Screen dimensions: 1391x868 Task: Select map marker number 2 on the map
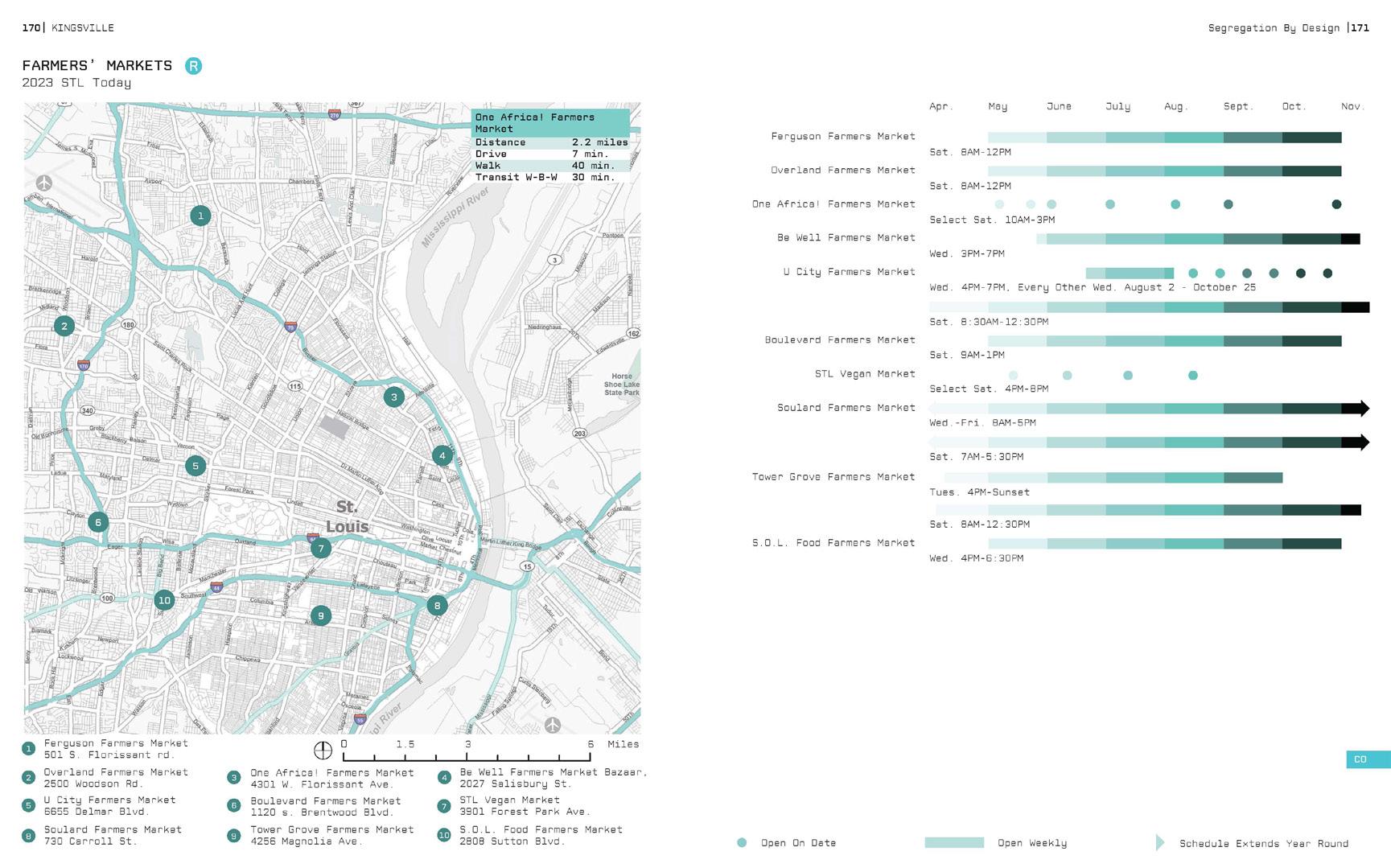point(64,326)
